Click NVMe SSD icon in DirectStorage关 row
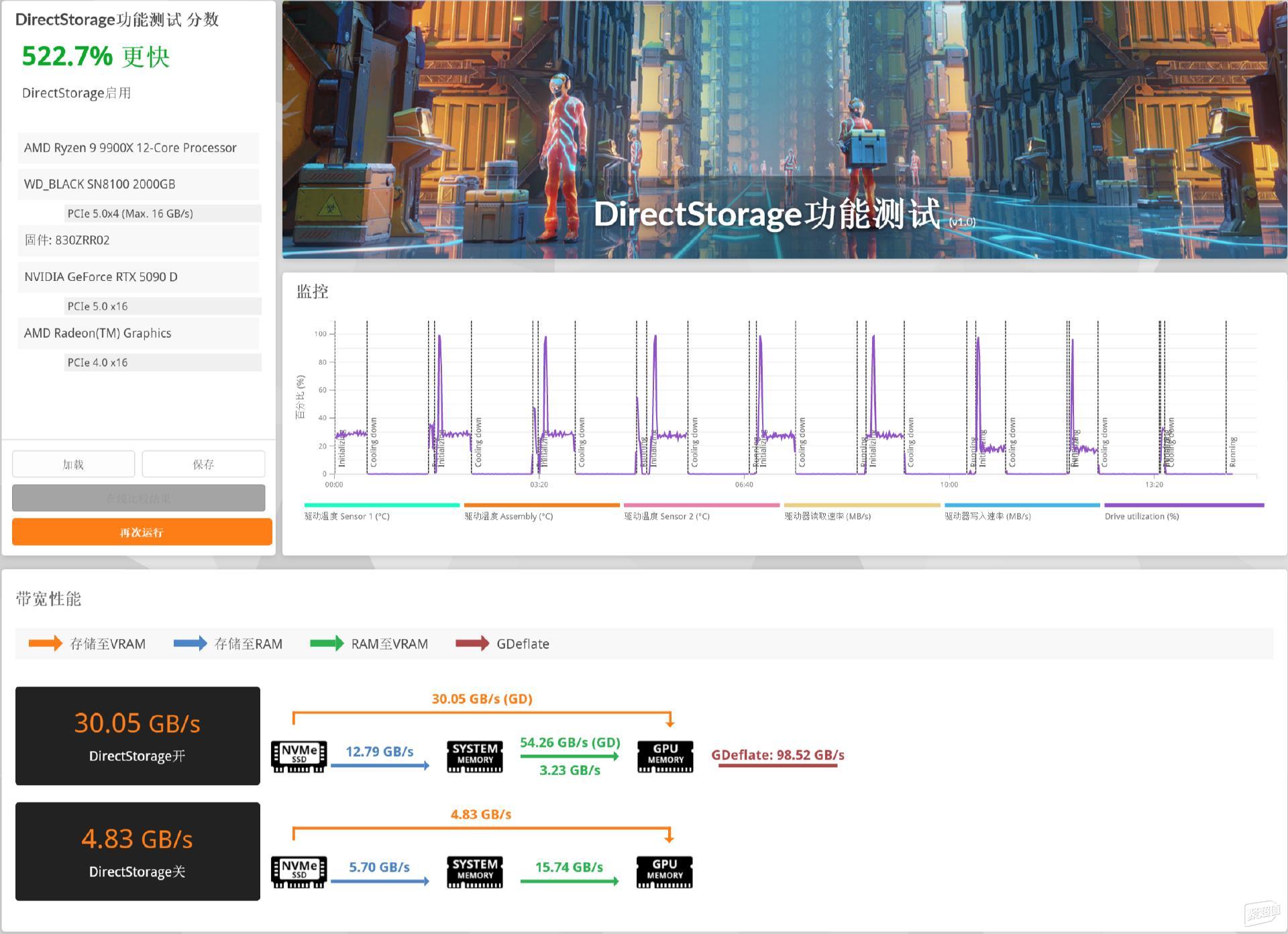This screenshot has height=934, width=1288. click(299, 872)
